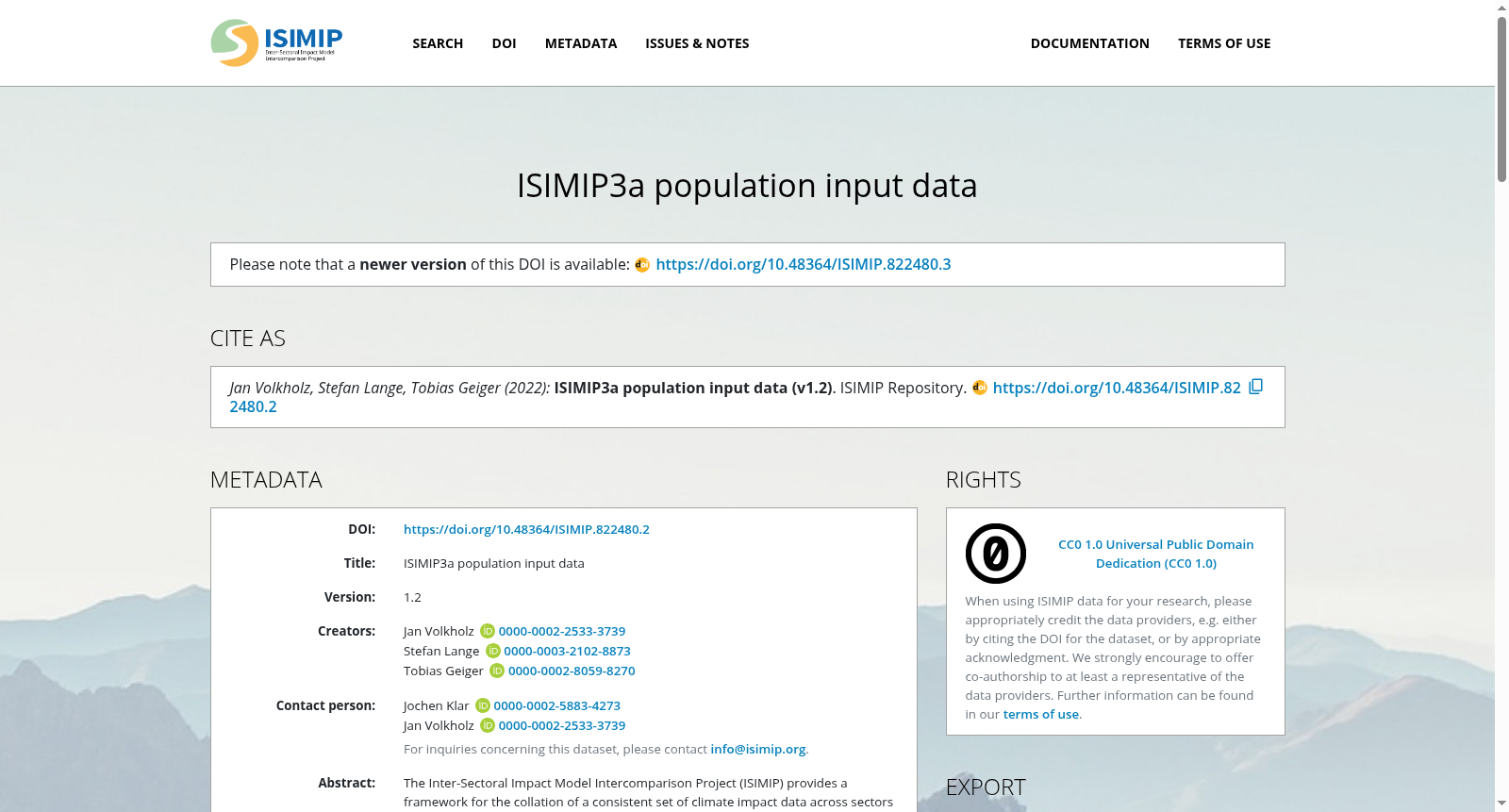The height and width of the screenshot is (812, 1509).
Task: Open ORCID 0000-0002-8059-8270 link
Action: pyautogui.click(x=572, y=671)
